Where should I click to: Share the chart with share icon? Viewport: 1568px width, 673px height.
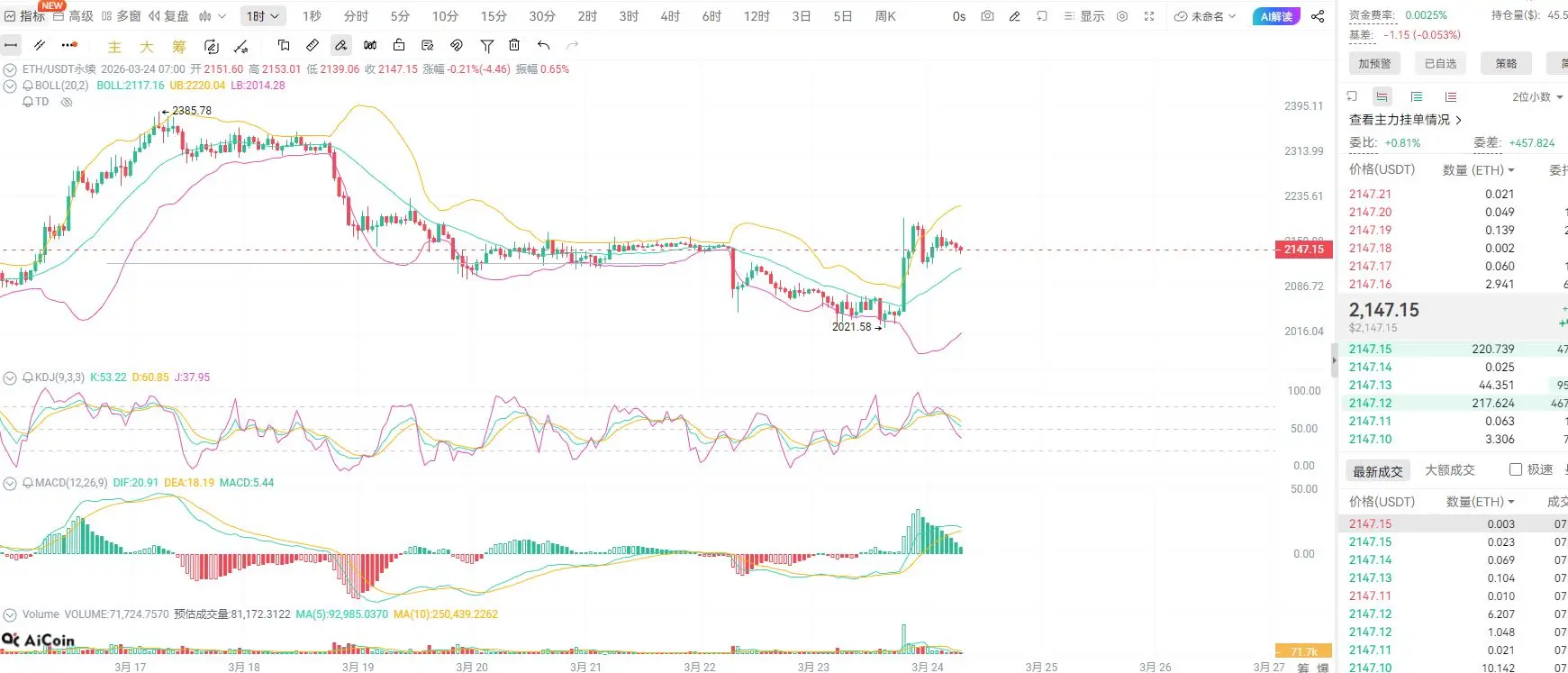[x=1318, y=16]
